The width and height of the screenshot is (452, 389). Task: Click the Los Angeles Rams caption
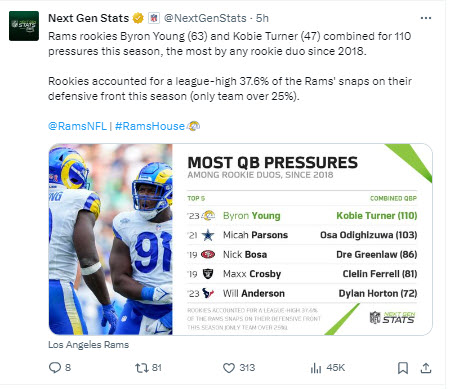coord(88,344)
